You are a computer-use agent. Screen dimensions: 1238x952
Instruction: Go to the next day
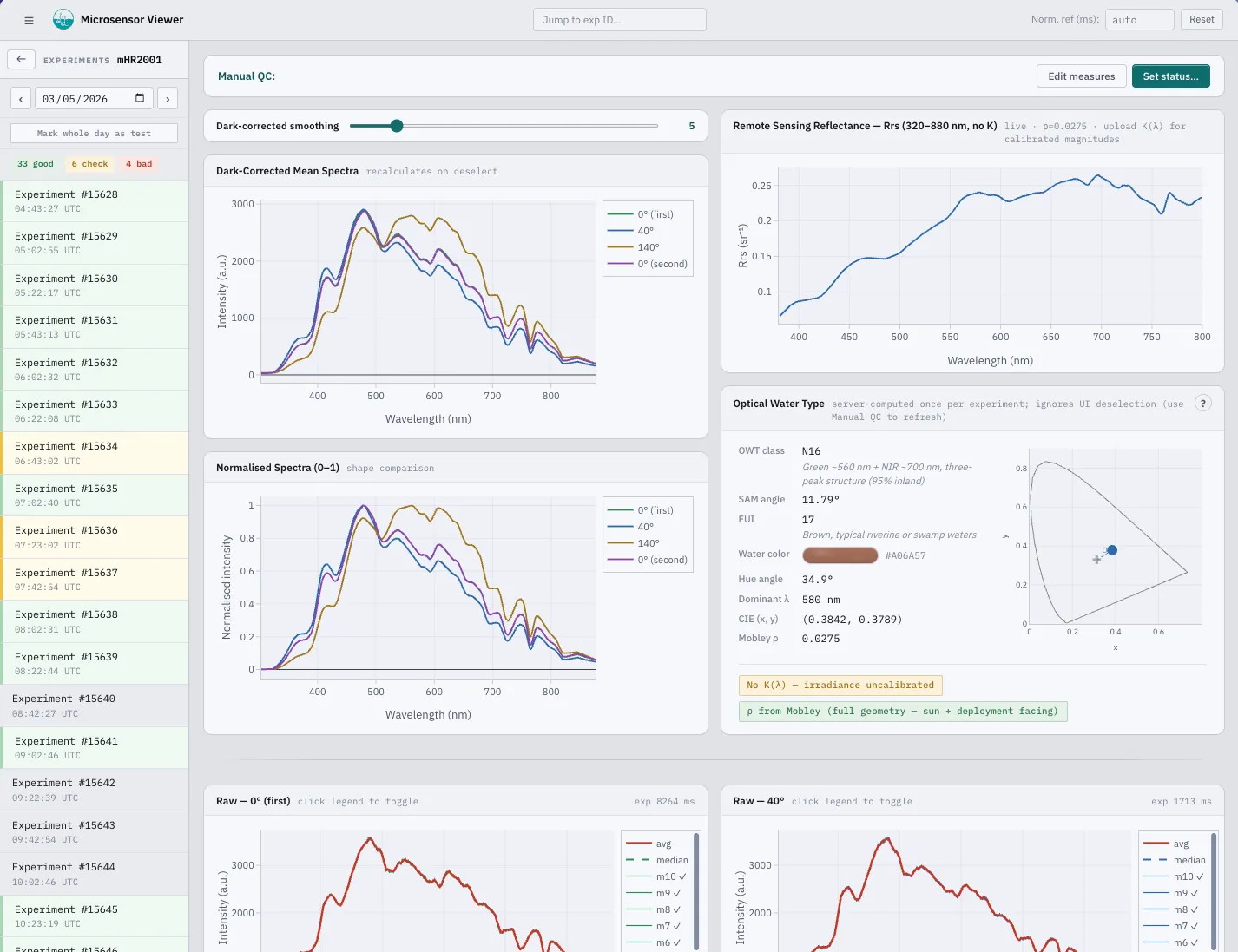coord(168,99)
